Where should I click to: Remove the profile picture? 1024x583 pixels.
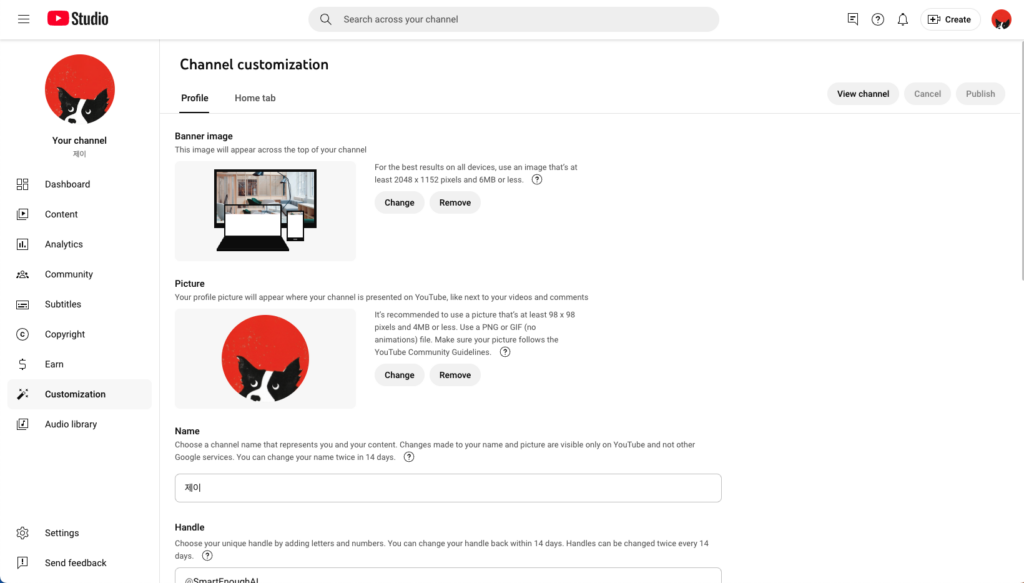pyautogui.click(x=455, y=375)
